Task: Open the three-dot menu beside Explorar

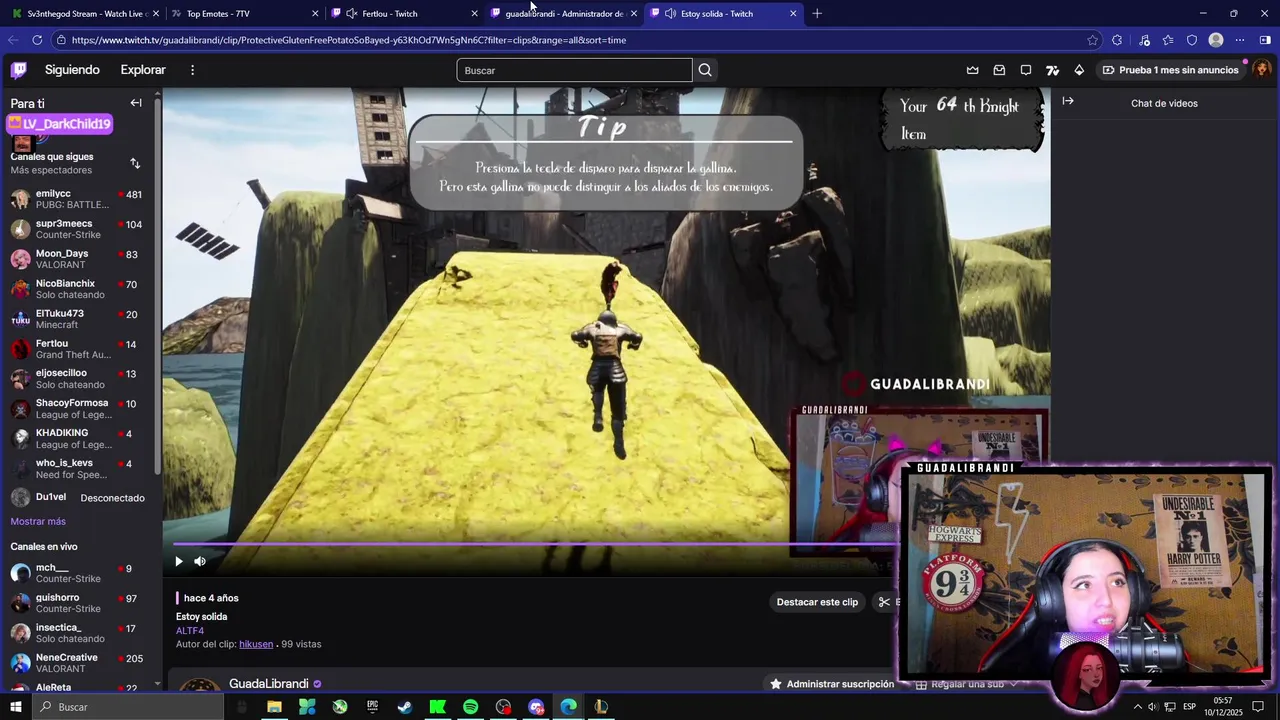Action: [x=193, y=70]
